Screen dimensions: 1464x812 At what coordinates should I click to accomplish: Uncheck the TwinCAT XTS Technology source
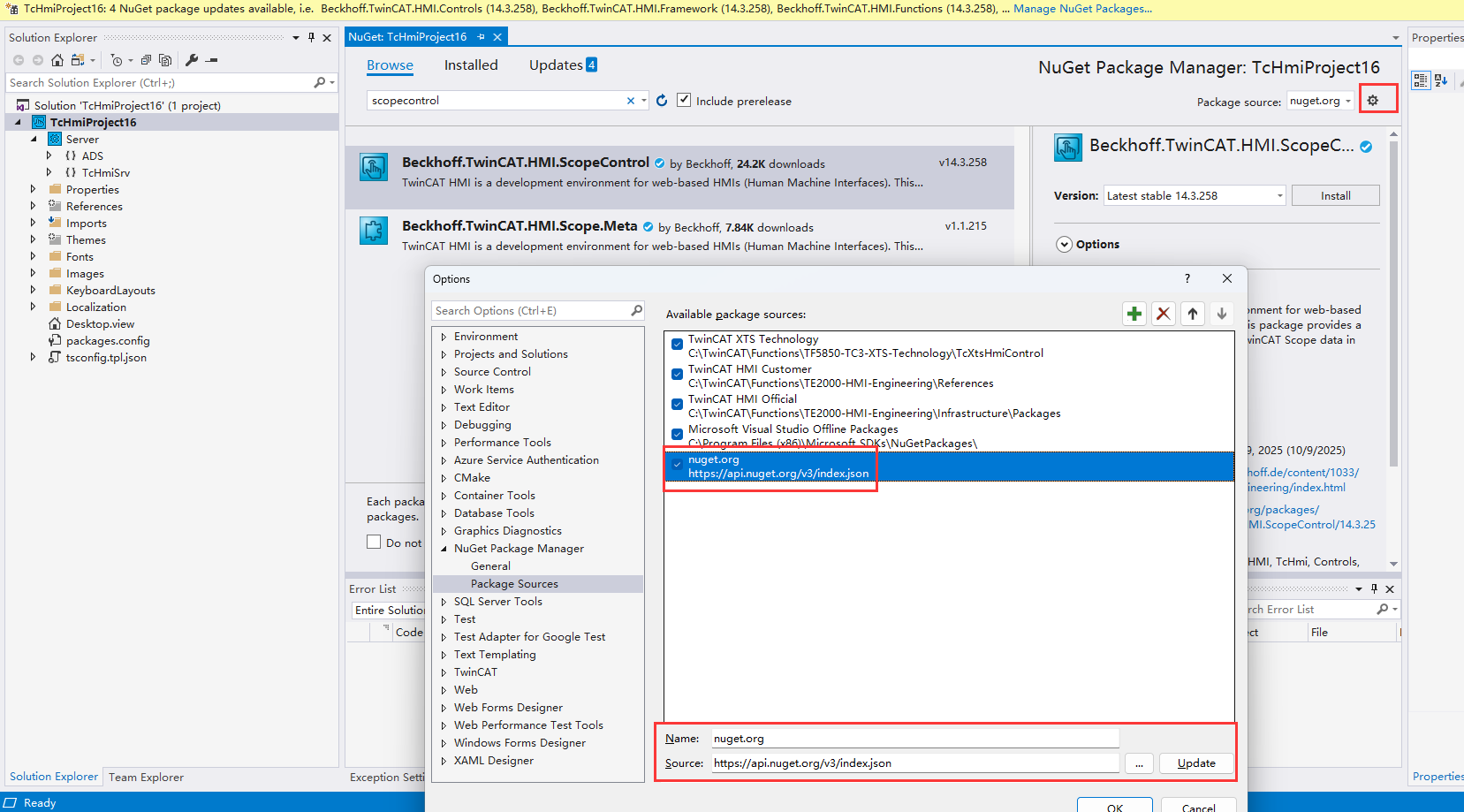(677, 345)
